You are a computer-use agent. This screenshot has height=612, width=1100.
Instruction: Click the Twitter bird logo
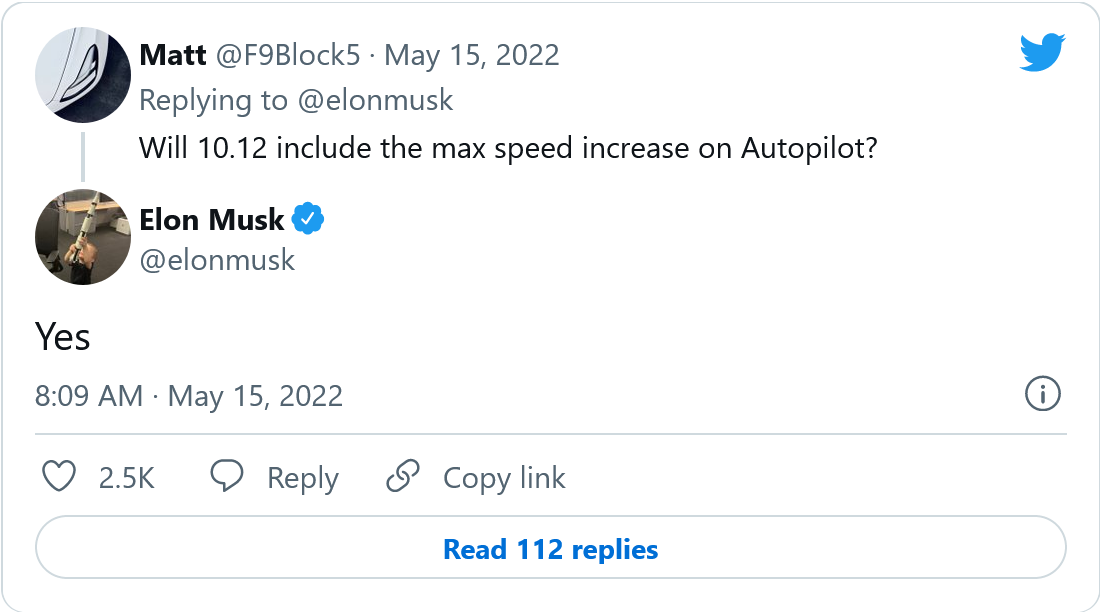tap(1042, 52)
